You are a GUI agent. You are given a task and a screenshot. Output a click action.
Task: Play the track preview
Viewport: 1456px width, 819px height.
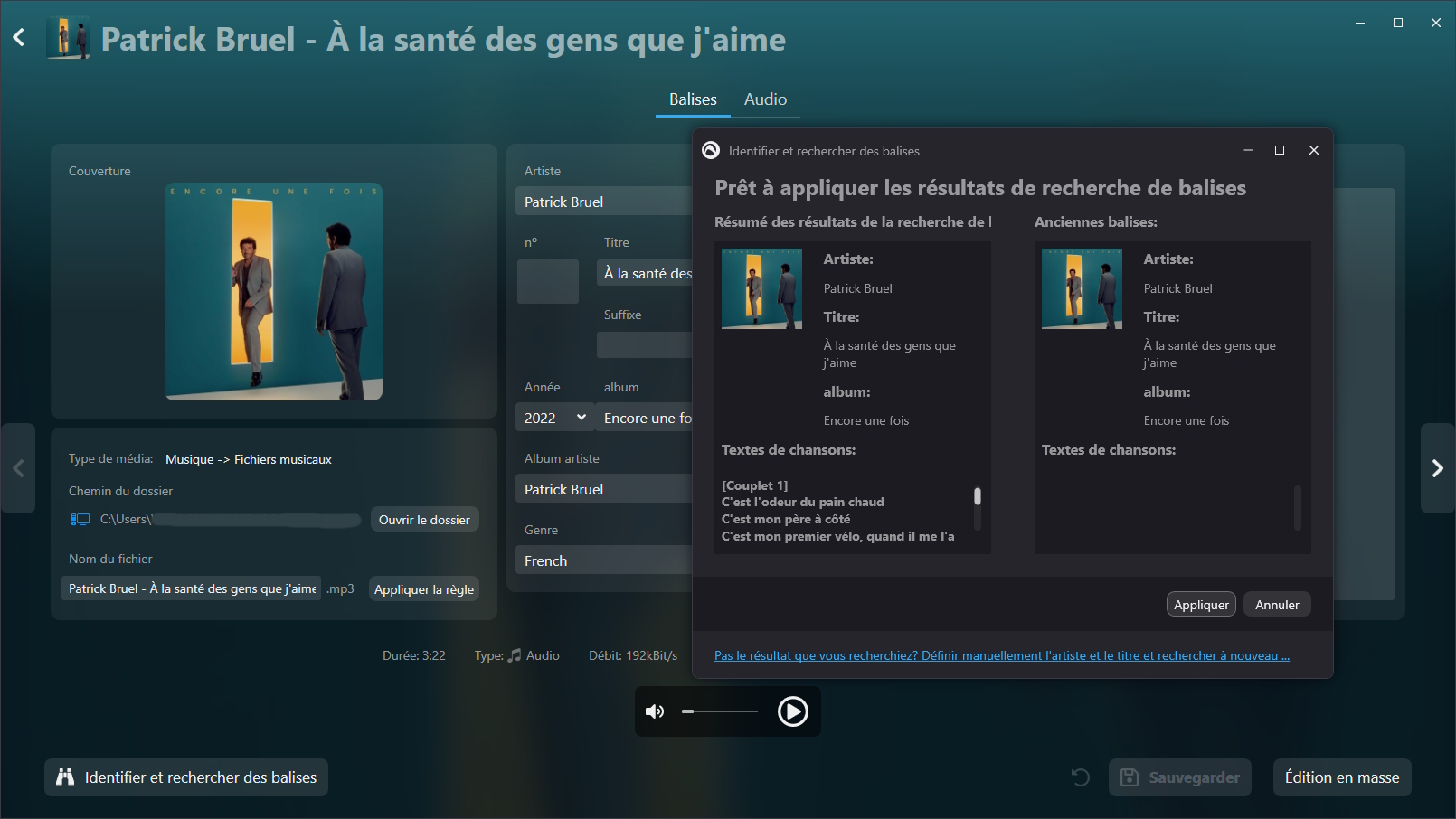(x=792, y=711)
